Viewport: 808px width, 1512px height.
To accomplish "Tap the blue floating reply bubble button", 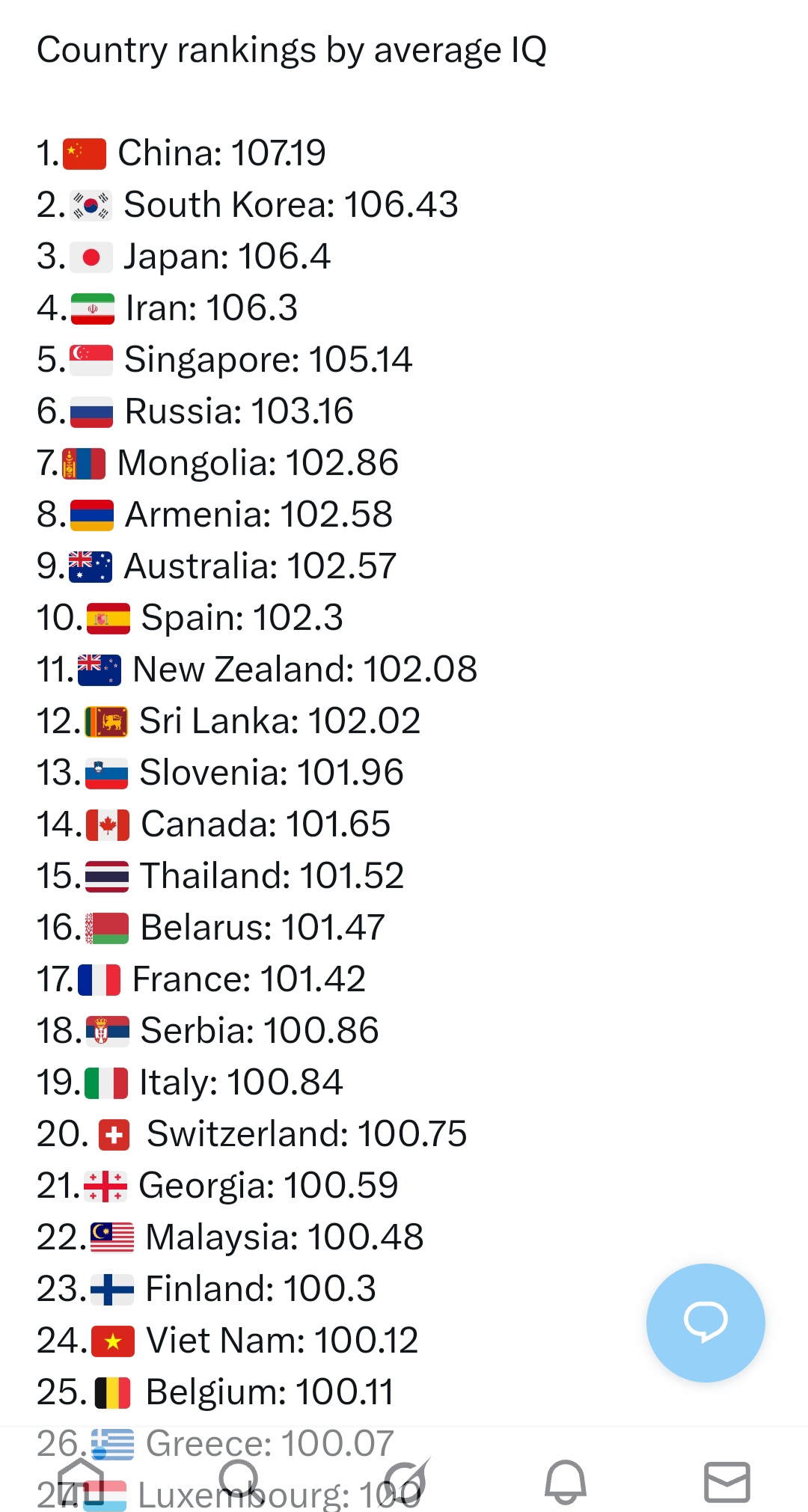I will (x=706, y=1322).
